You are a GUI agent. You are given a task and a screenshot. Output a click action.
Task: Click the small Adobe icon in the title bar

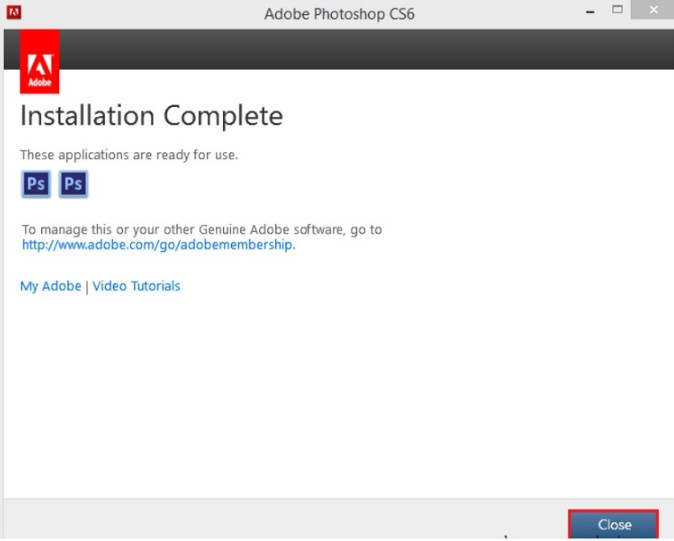(14, 12)
